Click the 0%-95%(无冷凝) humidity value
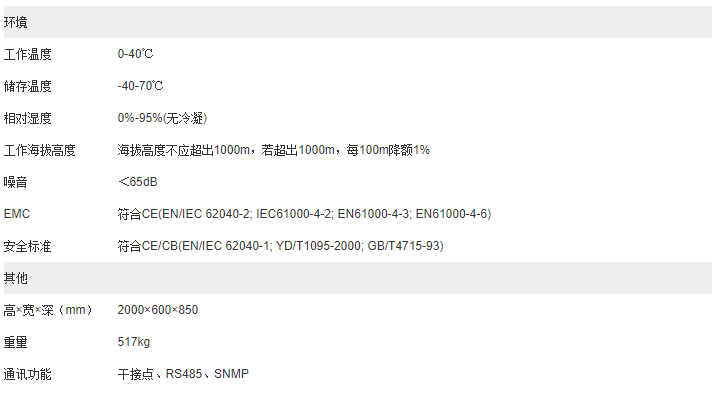 point(162,118)
